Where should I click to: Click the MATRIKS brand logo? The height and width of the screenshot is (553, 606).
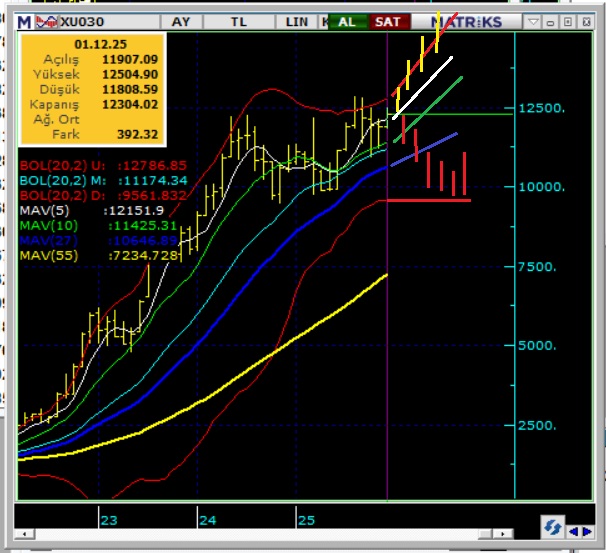pyautogui.click(x=467, y=21)
